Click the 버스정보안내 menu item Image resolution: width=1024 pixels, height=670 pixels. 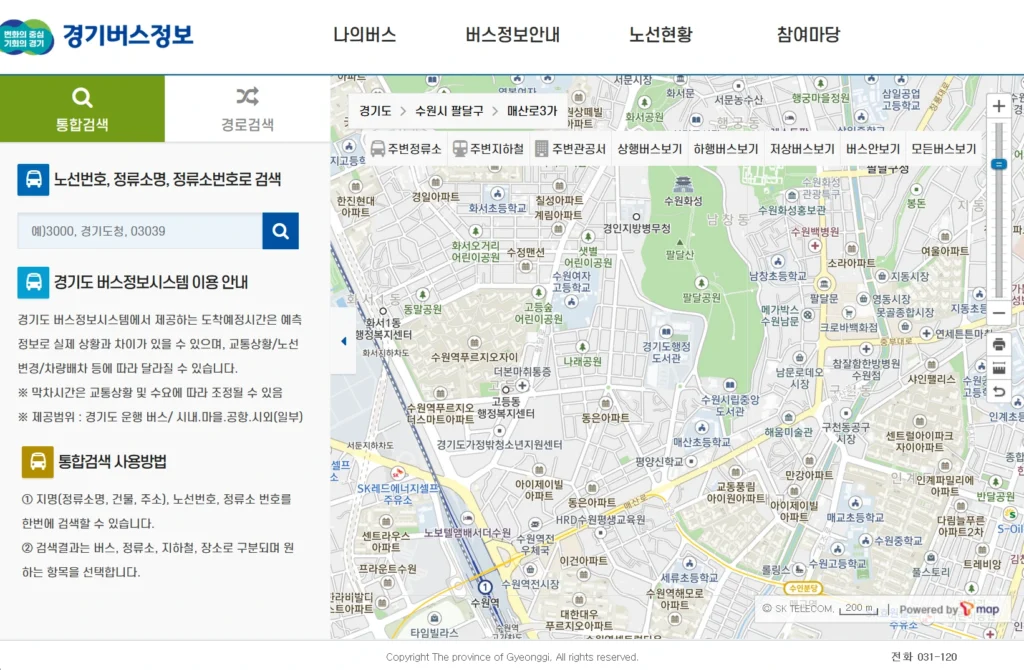(x=513, y=33)
